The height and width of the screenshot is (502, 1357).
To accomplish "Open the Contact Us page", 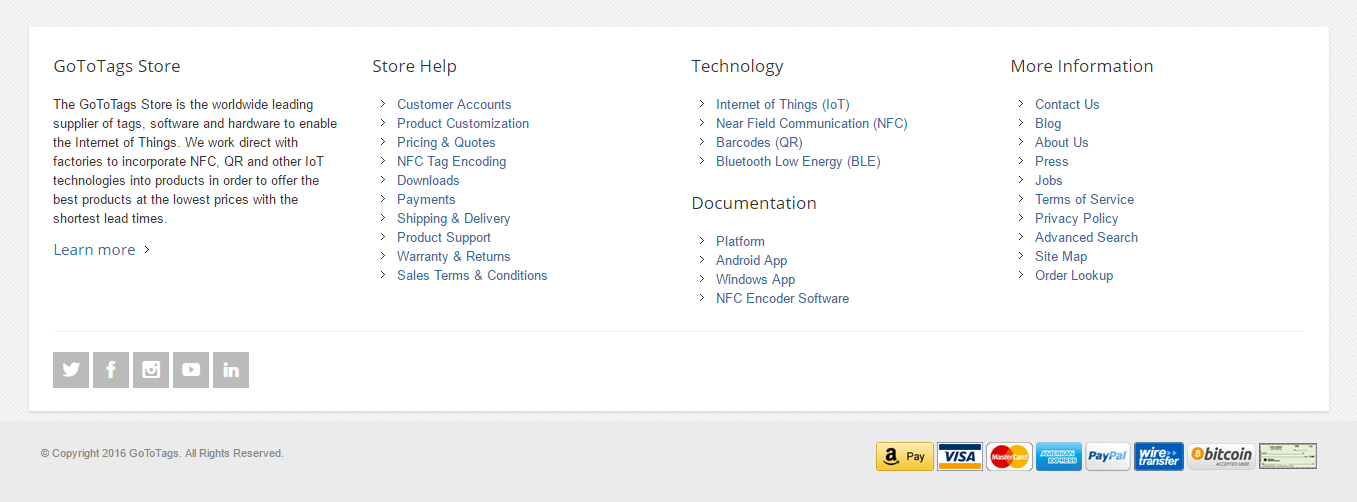I will [1067, 105].
